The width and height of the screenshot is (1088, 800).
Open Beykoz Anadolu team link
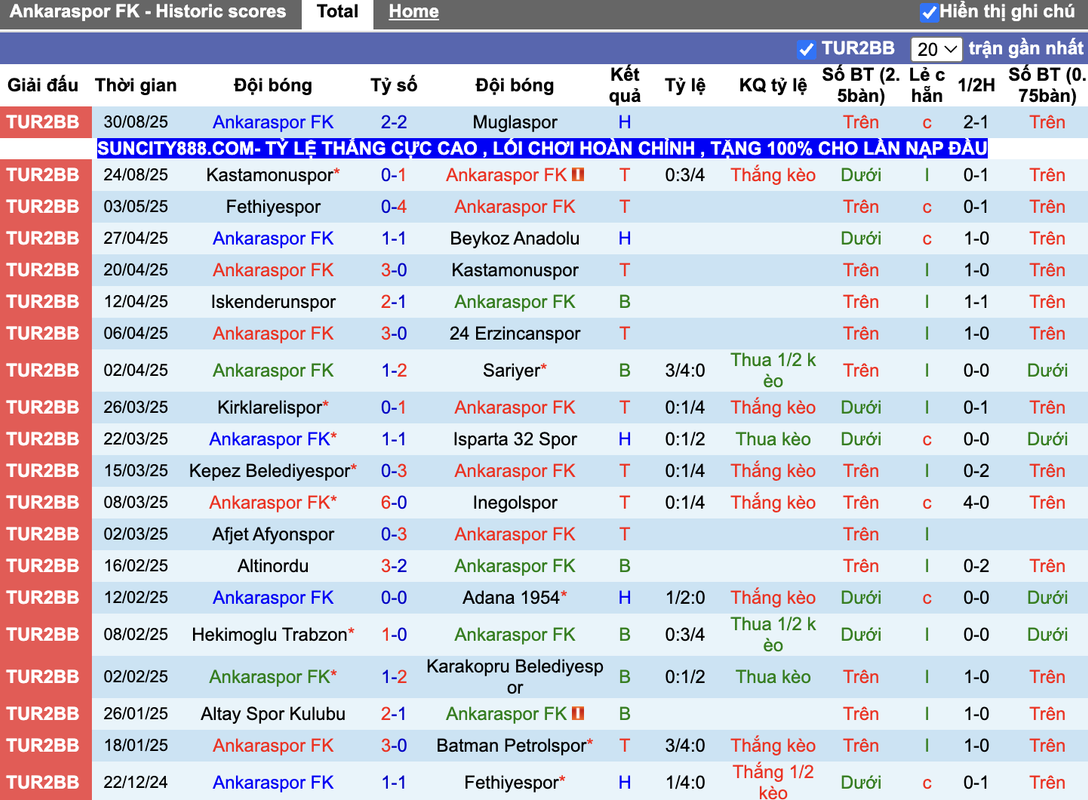point(515,239)
